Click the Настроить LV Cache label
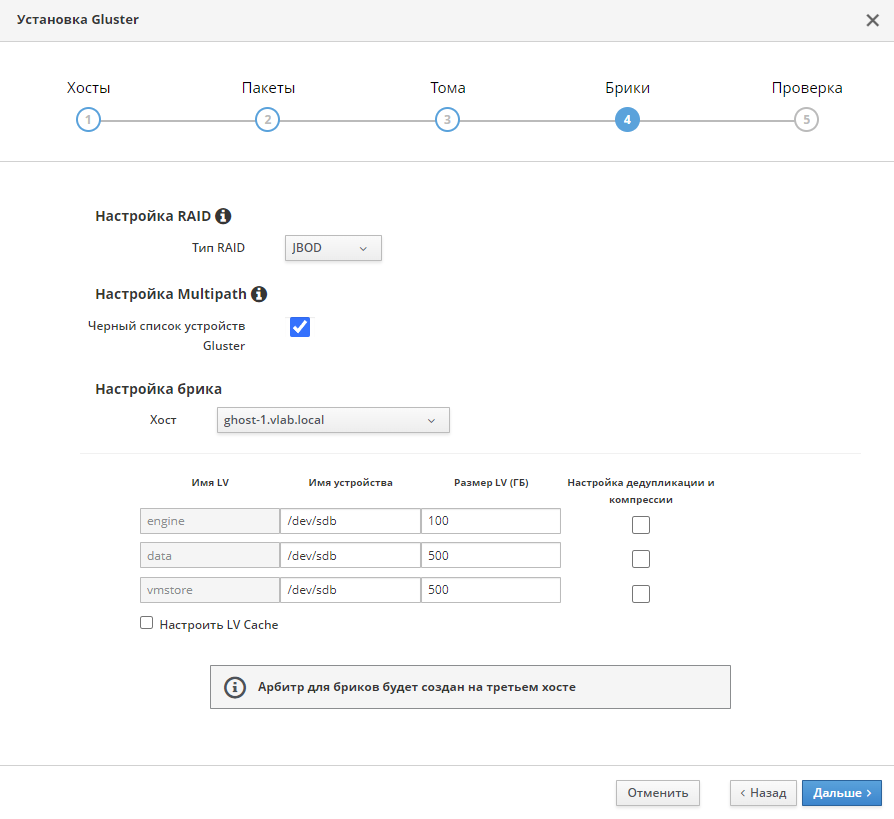This screenshot has height=819, width=894. click(219, 625)
